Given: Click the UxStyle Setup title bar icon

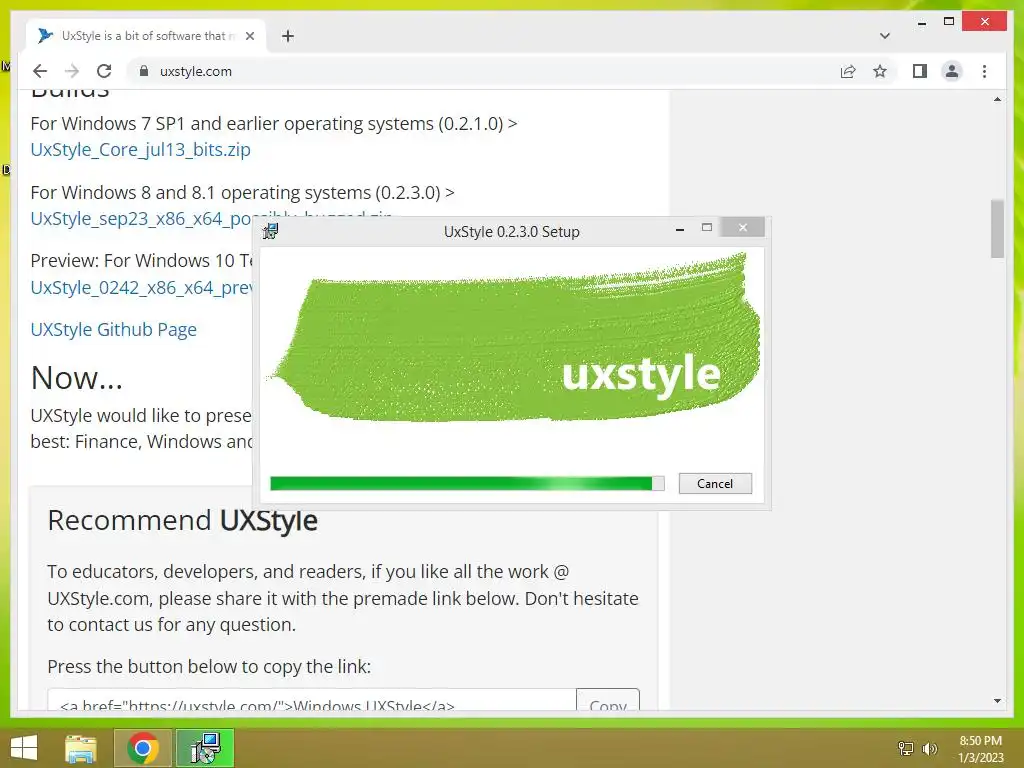Looking at the screenshot, I should [270, 231].
